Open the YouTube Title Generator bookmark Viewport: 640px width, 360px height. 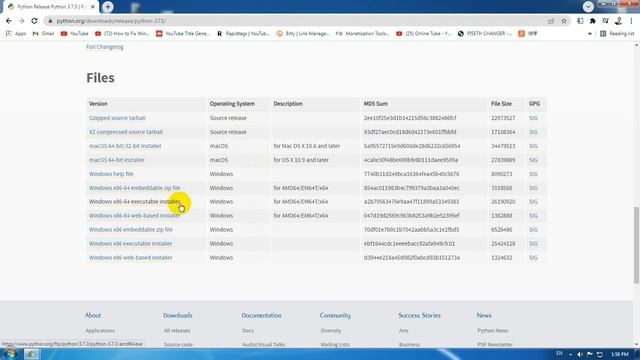coord(183,33)
